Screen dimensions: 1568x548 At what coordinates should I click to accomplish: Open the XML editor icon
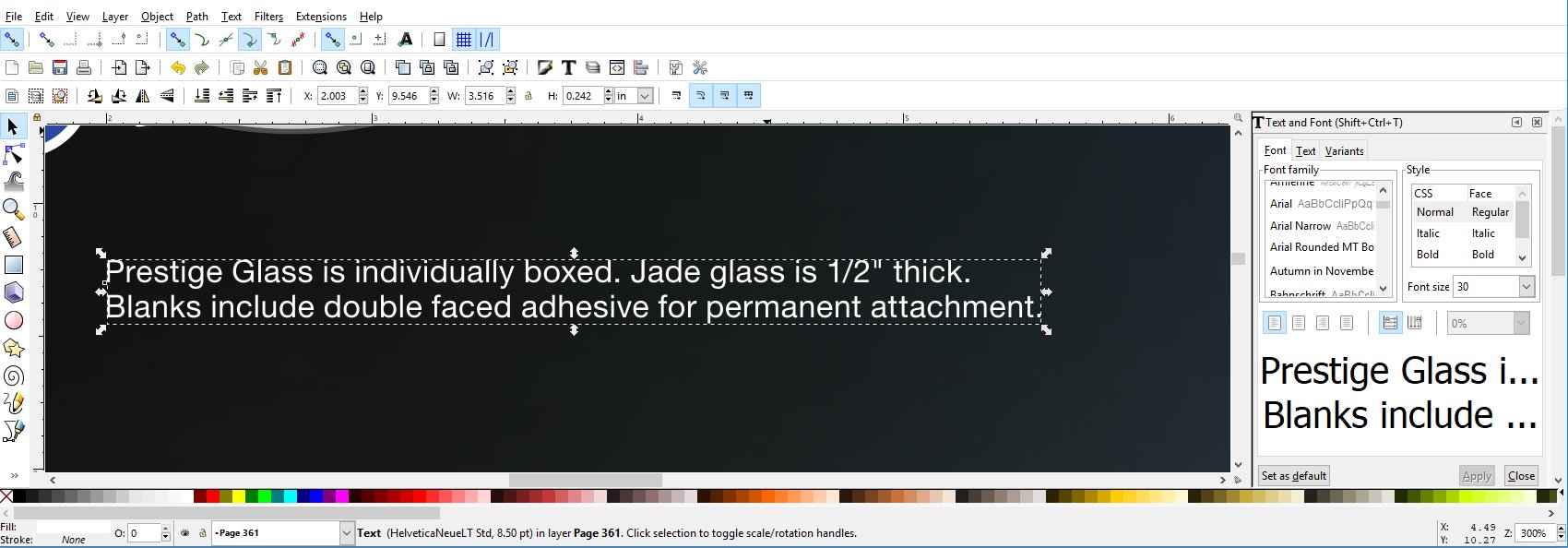(x=617, y=67)
